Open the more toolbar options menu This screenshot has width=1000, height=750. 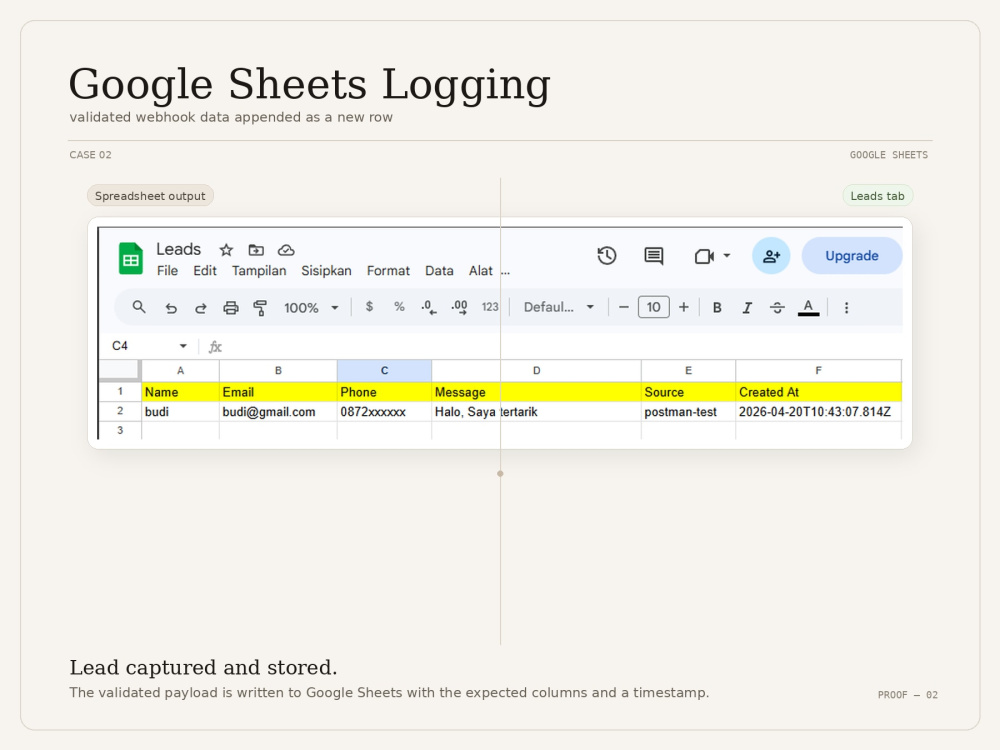tap(846, 308)
